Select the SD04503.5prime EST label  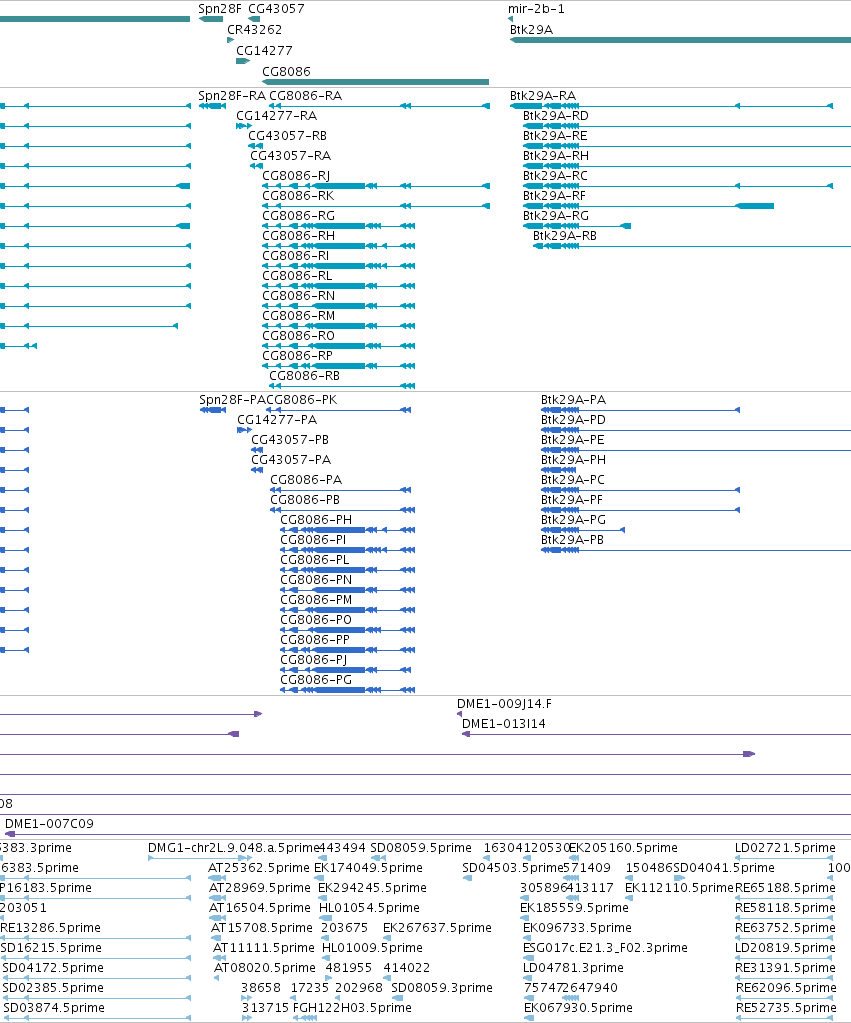coord(512,868)
